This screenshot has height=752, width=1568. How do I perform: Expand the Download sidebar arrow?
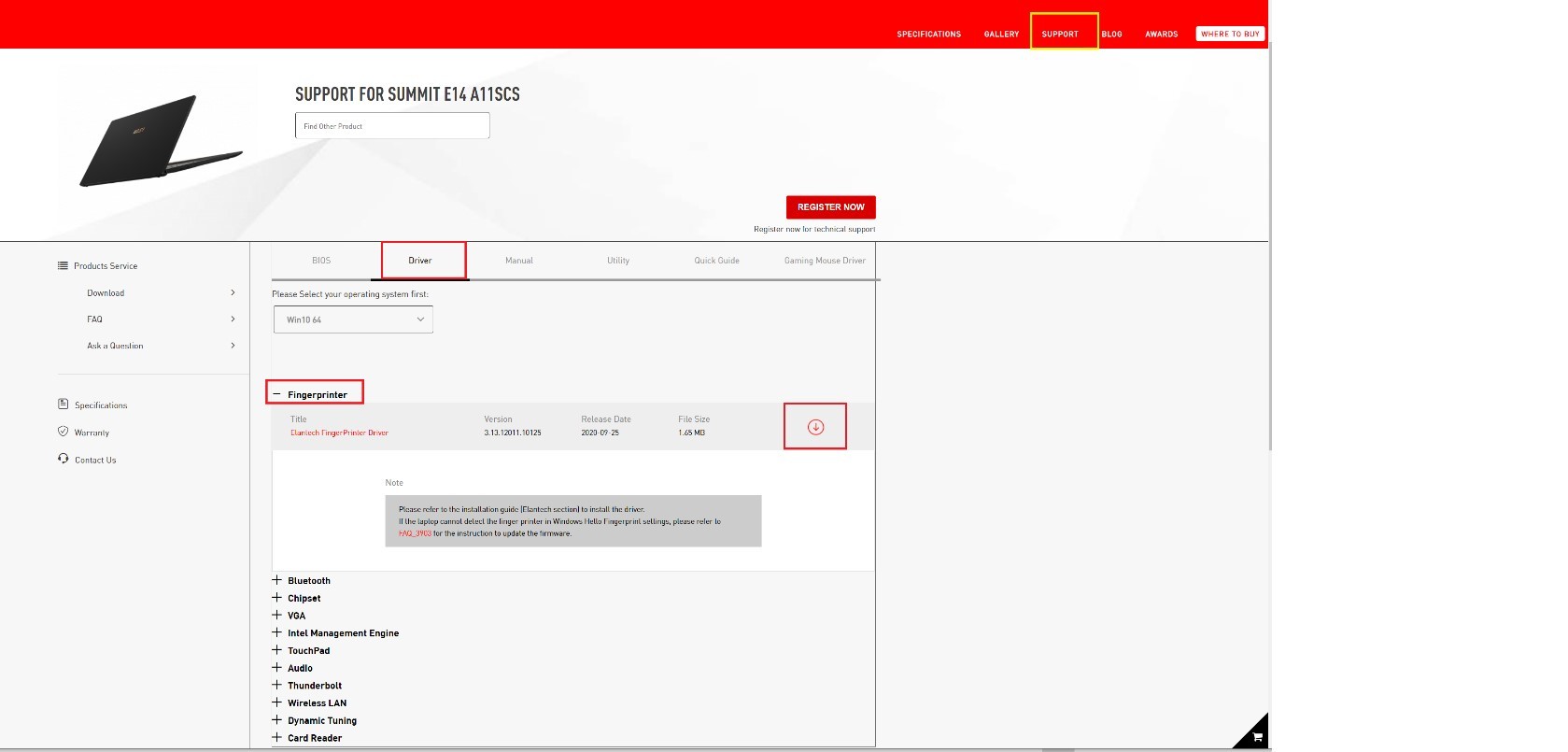[233, 292]
